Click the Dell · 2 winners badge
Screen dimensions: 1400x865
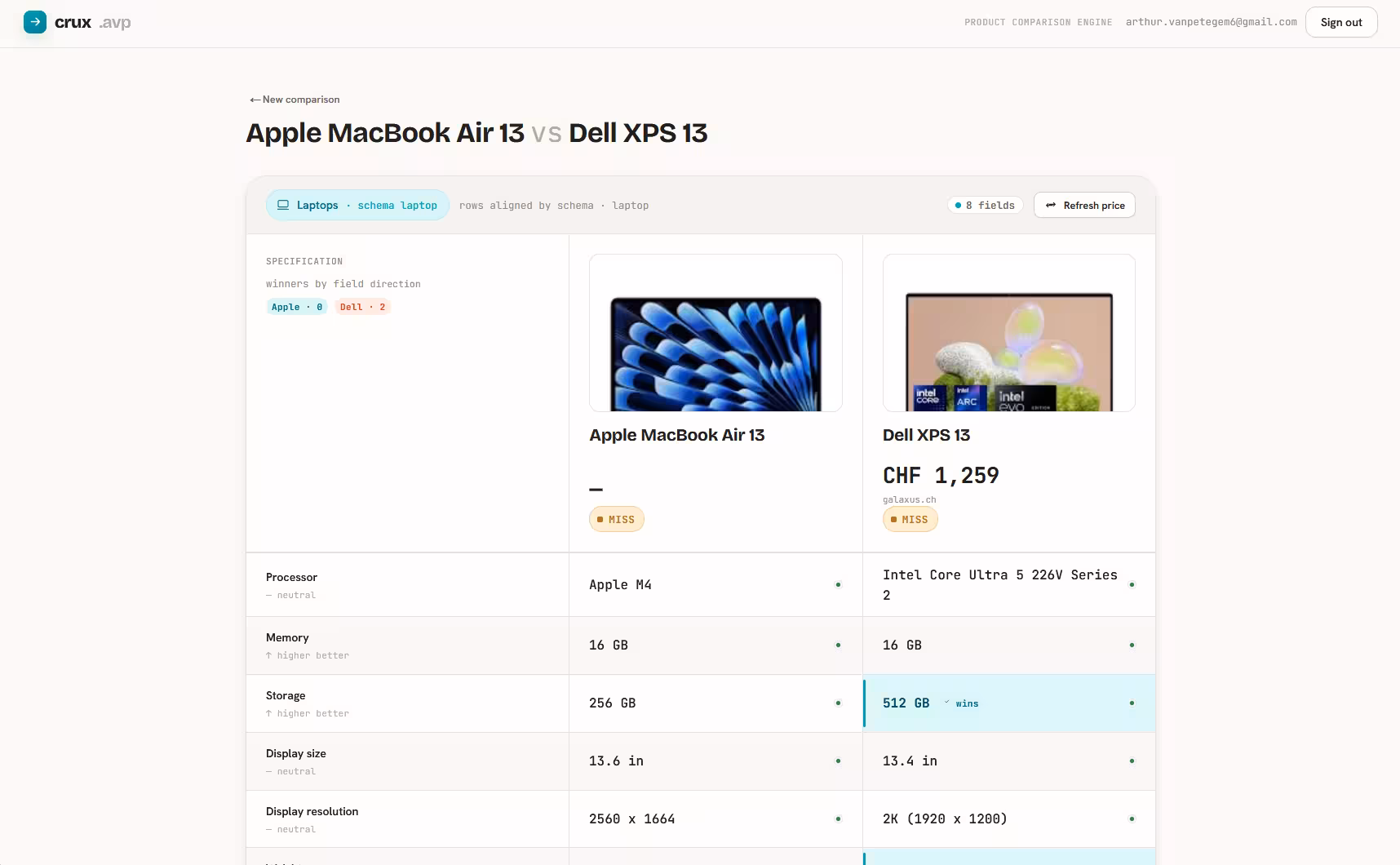tap(362, 307)
